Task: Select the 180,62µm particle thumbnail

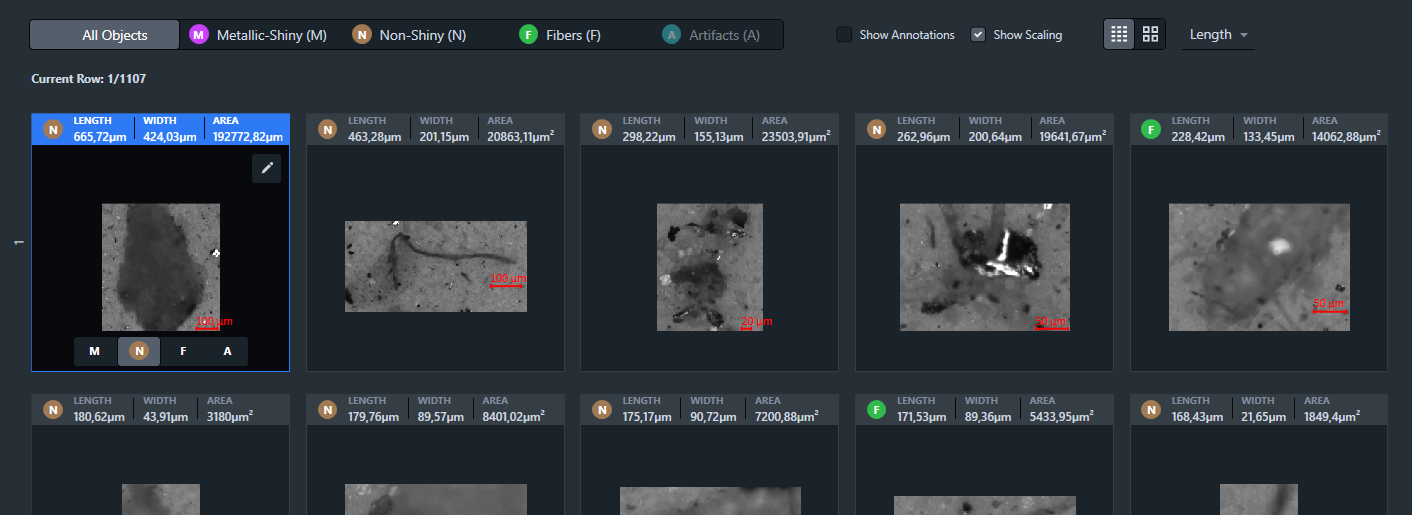Action: point(161,499)
